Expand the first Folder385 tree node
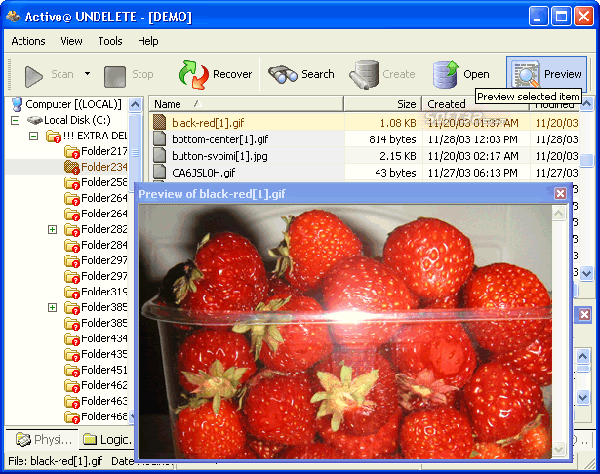The image size is (600, 474). (x=52, y=308)
